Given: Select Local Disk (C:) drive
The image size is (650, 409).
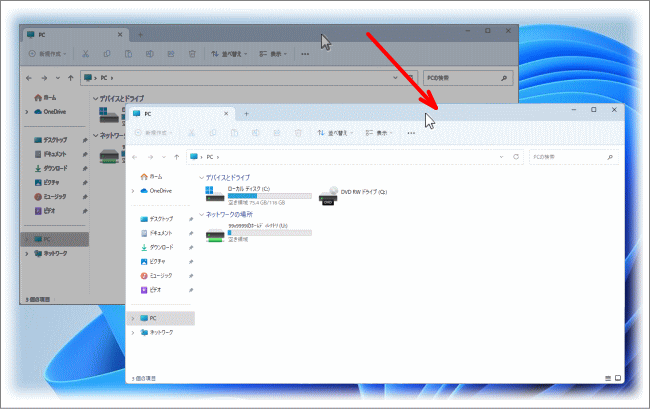Looking at the screenshot, I should click(x=258, y=195).
